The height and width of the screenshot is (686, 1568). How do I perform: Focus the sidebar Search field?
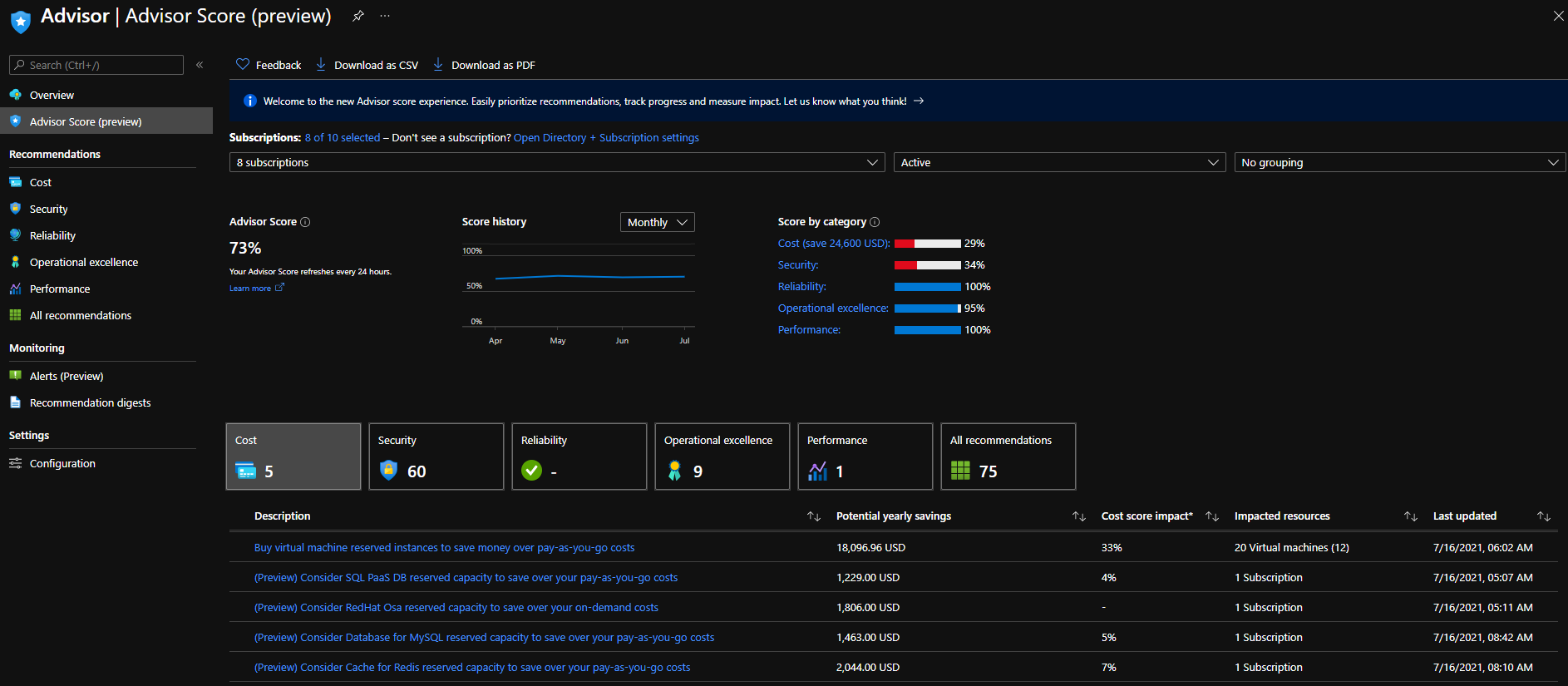96,65
